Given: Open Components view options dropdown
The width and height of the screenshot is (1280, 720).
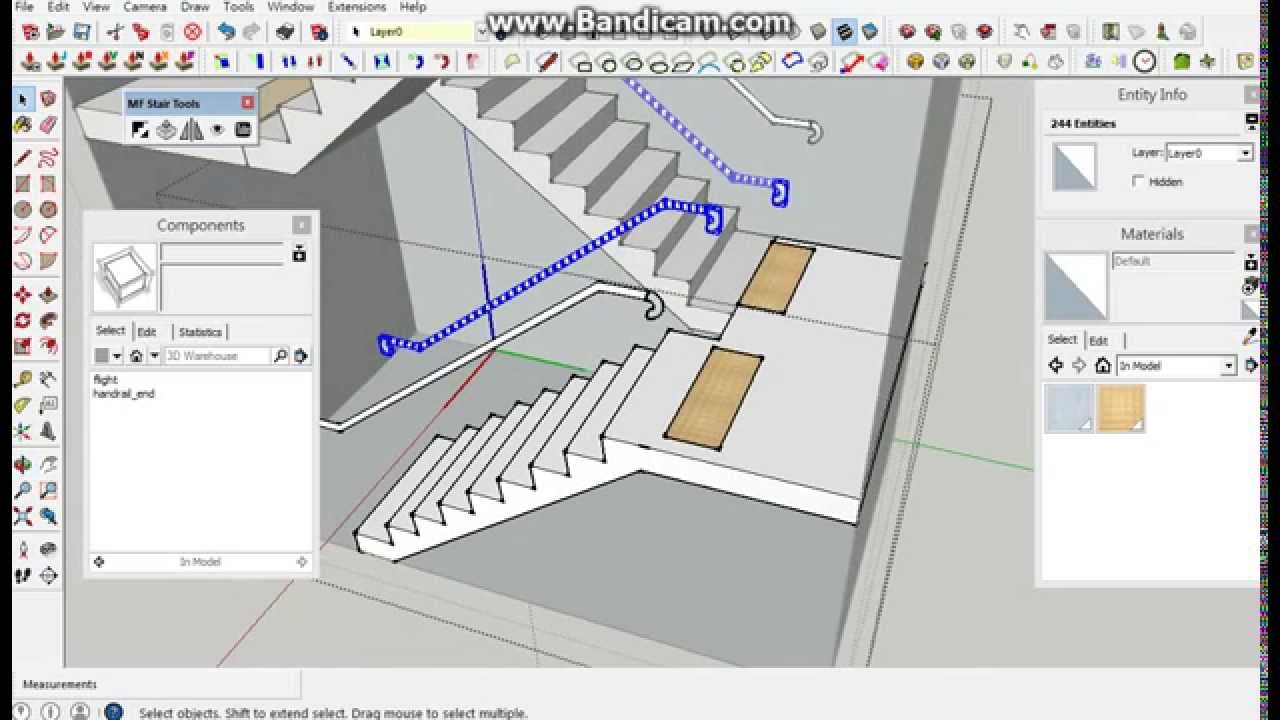Looking at the screenshot, I should (x=115, y=356).
